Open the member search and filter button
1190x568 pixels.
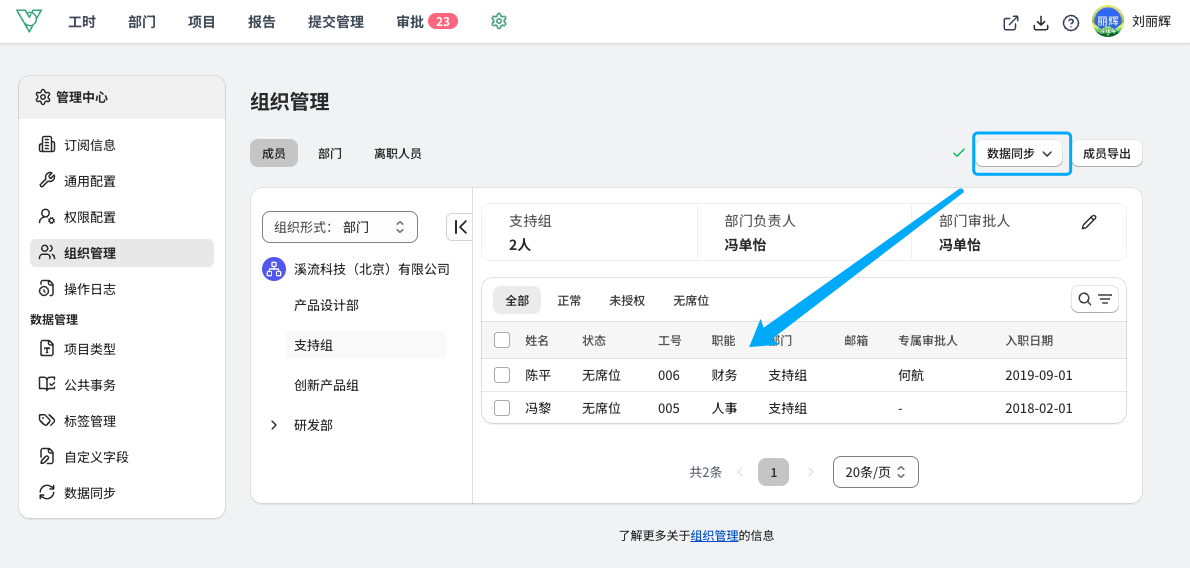click(1094, 299)
